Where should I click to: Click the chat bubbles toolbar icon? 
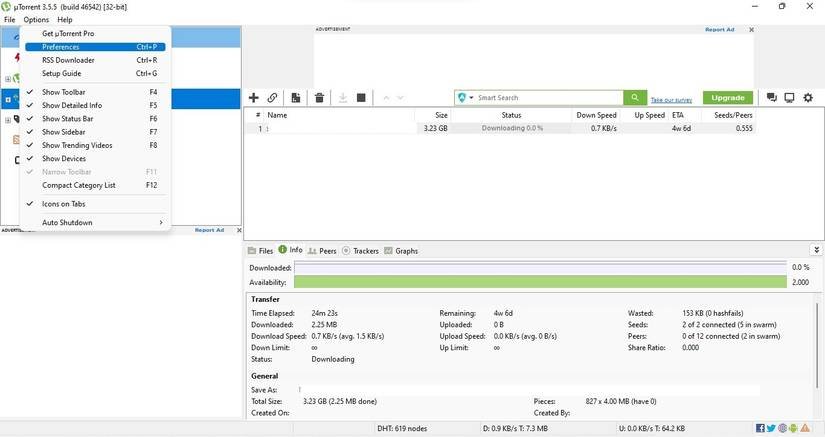pos(771,98)
